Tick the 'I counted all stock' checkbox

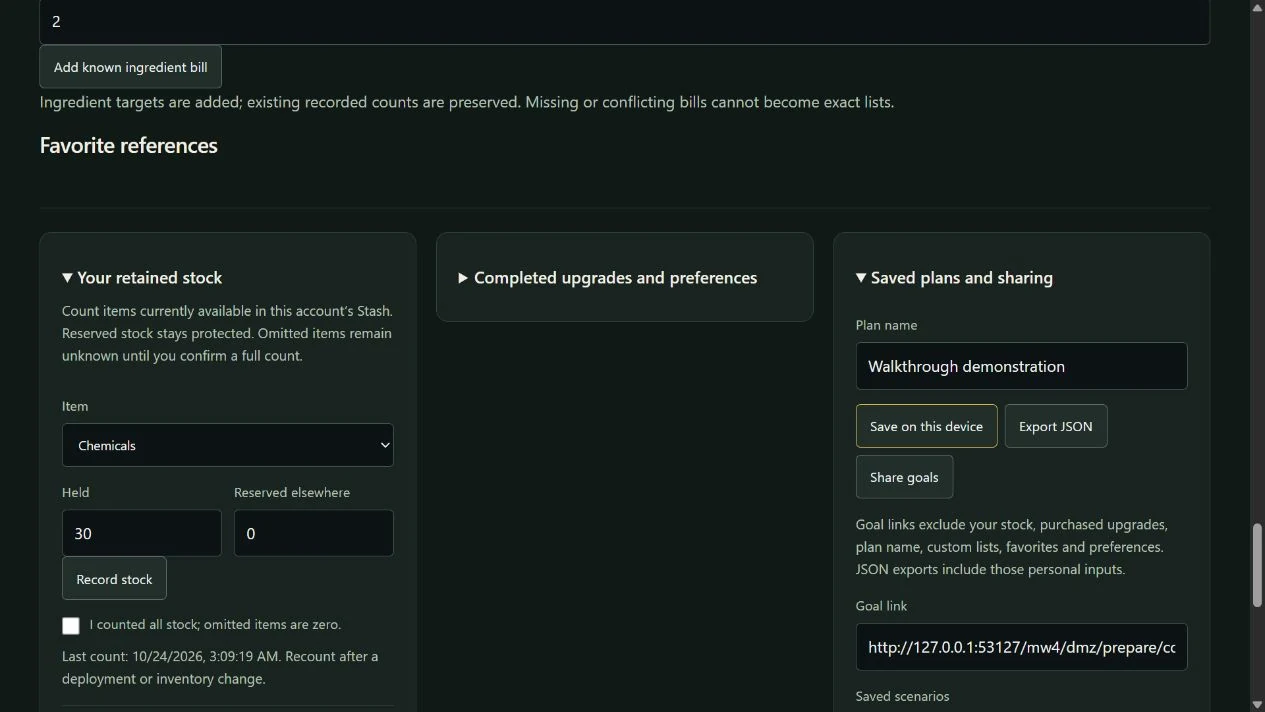[71, 626]
